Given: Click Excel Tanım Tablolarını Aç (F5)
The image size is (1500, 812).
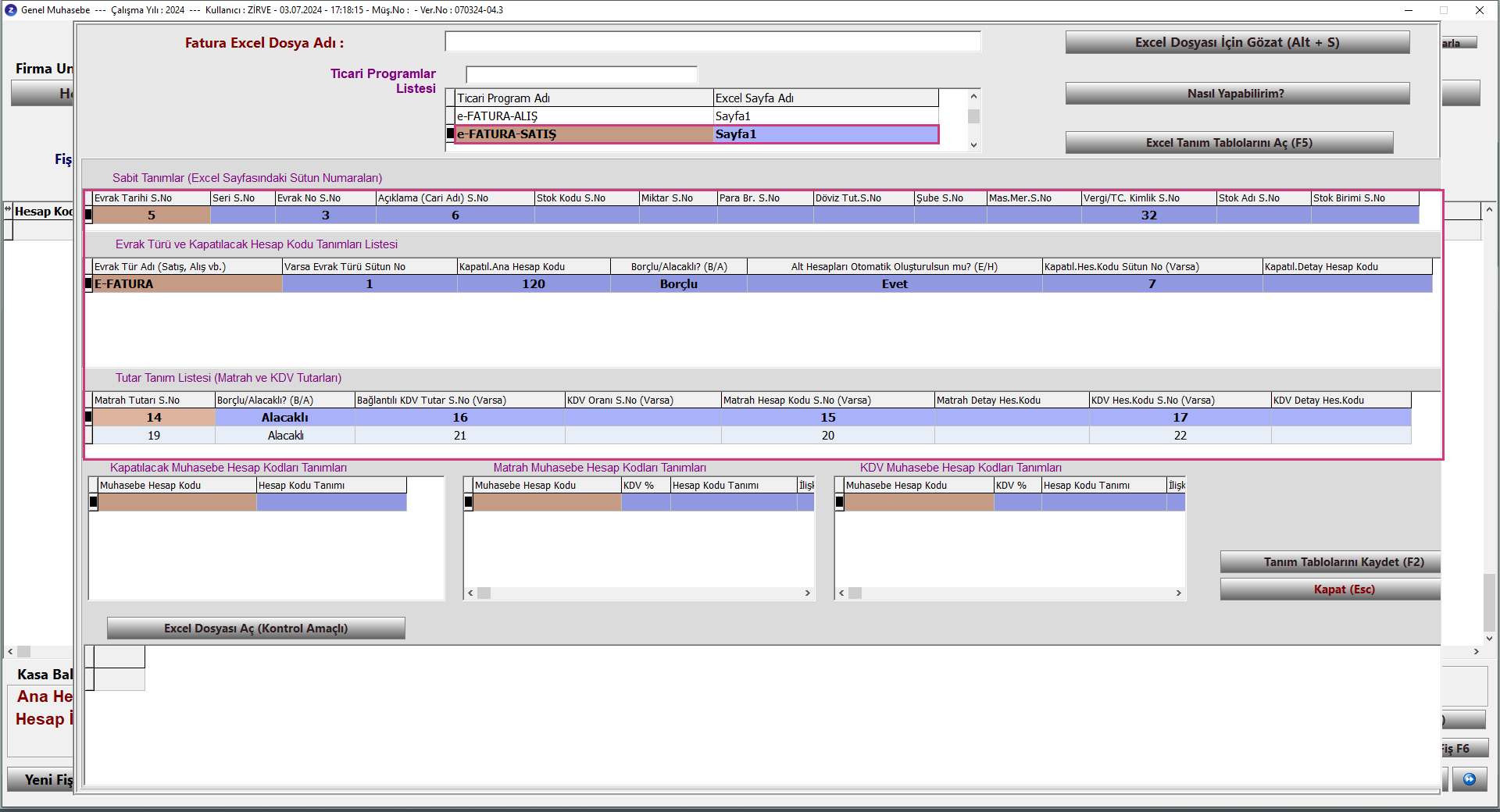Looking at the screenshot, I should (x=1228, y=143).
